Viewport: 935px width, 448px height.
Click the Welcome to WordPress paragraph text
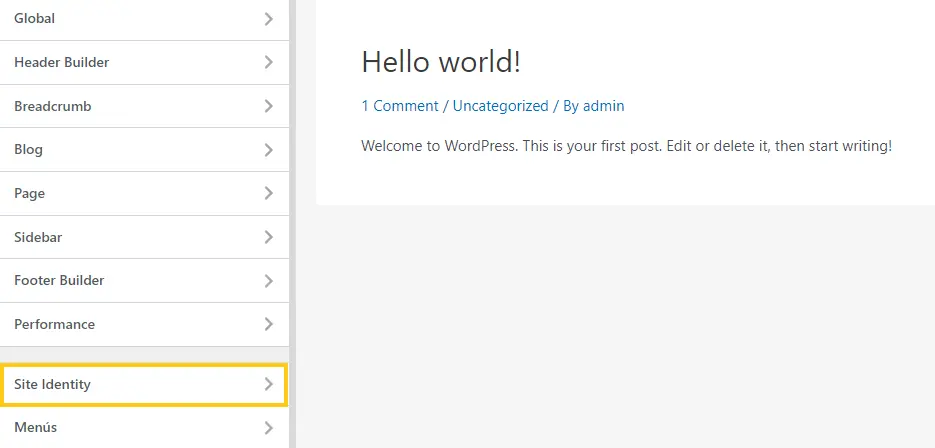click(x=627, y=146)
